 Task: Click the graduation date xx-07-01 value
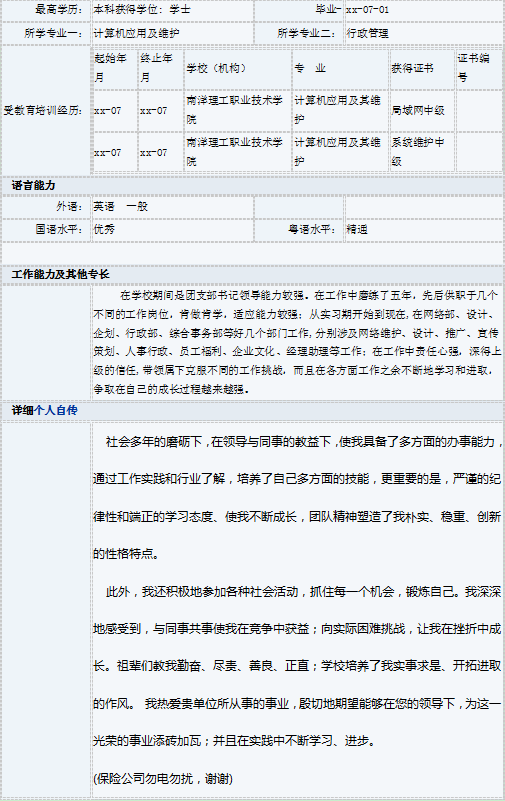click(368, 10)
